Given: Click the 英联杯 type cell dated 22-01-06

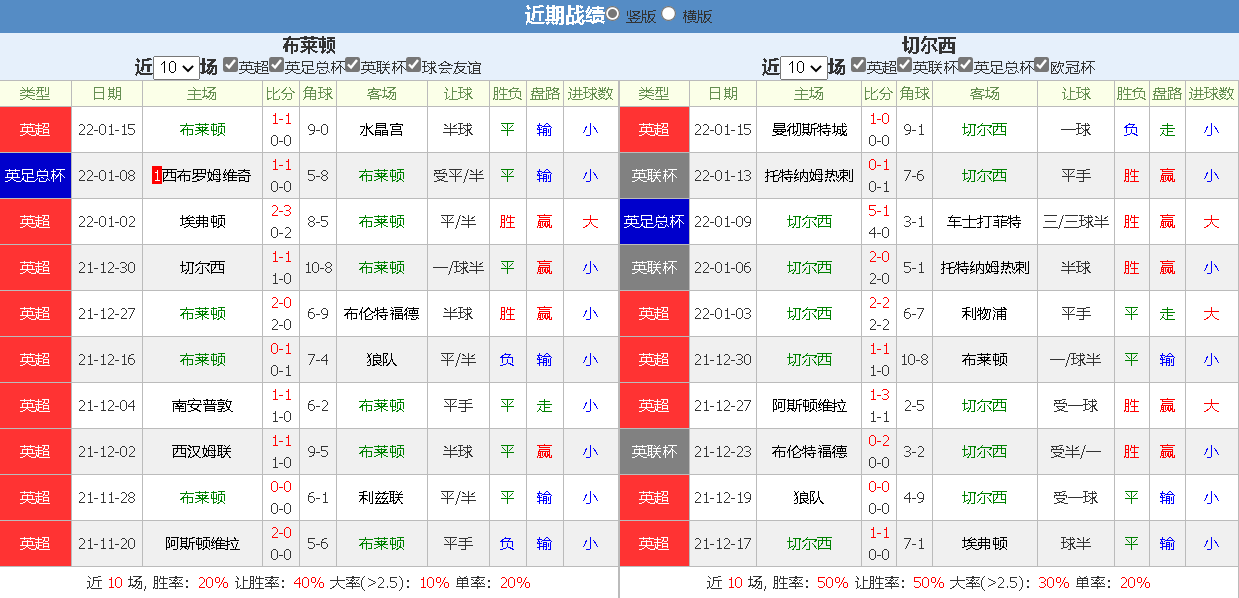Looking at the screenshot, I should click(x=654, y=267).
